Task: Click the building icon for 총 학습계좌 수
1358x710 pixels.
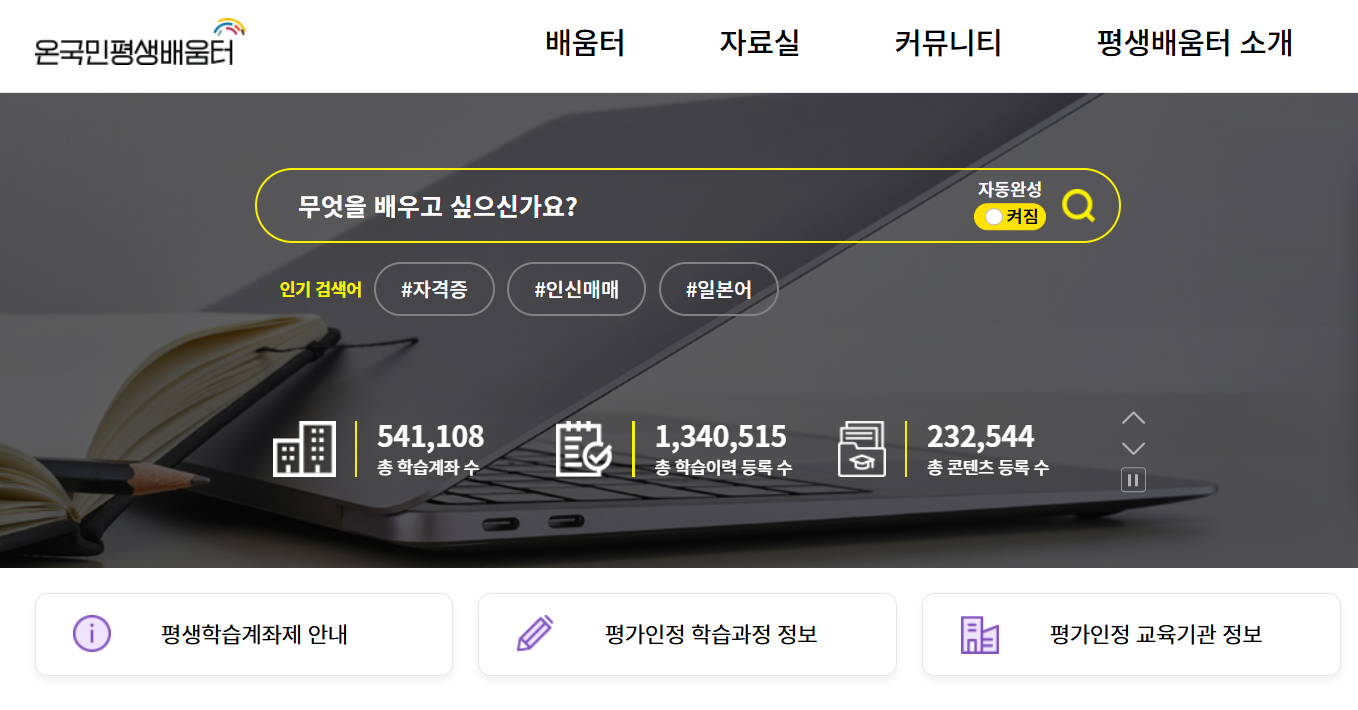Action: coord(304,449)
